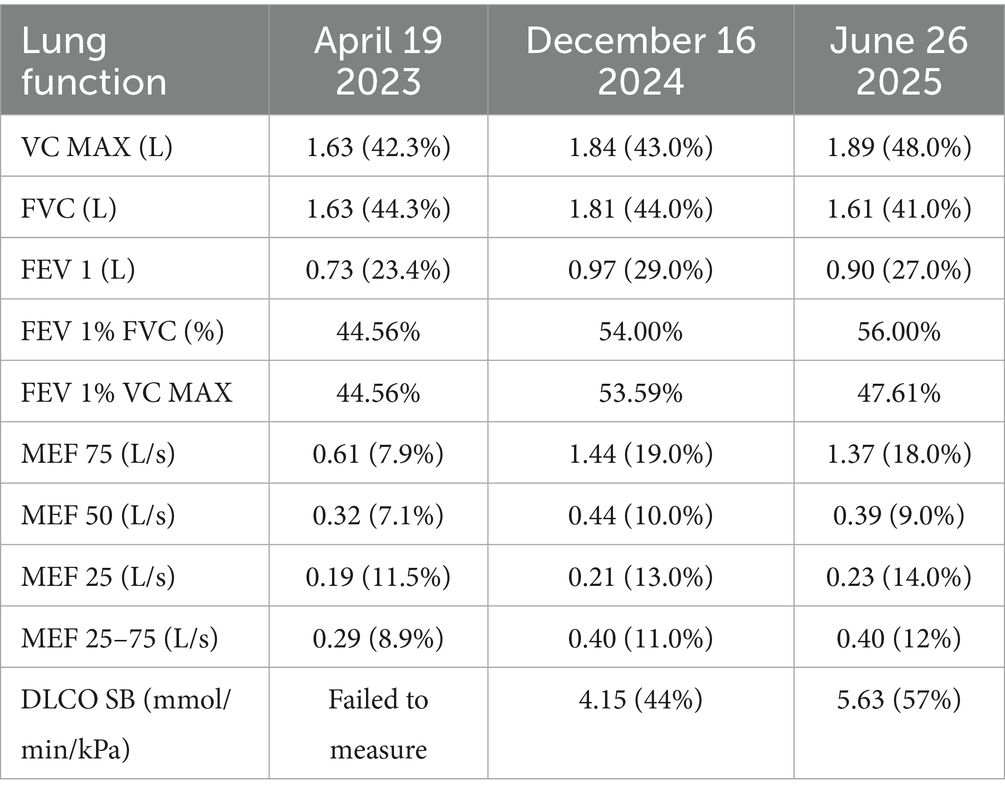Select the "MEF 25–75 (L/s)" row label

point(120,637)
